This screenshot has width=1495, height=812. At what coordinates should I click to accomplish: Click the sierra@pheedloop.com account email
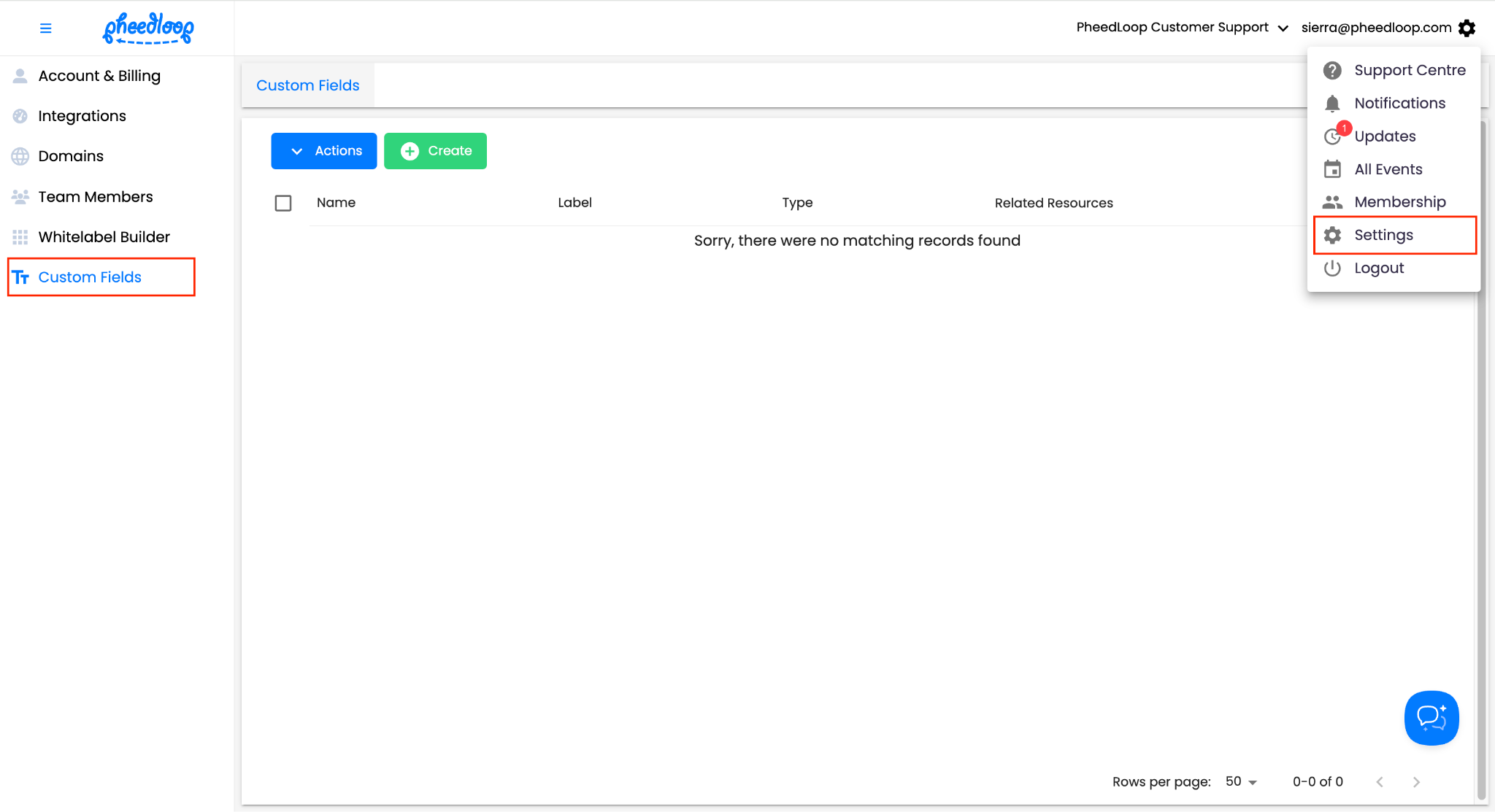tap(1376, 28)
